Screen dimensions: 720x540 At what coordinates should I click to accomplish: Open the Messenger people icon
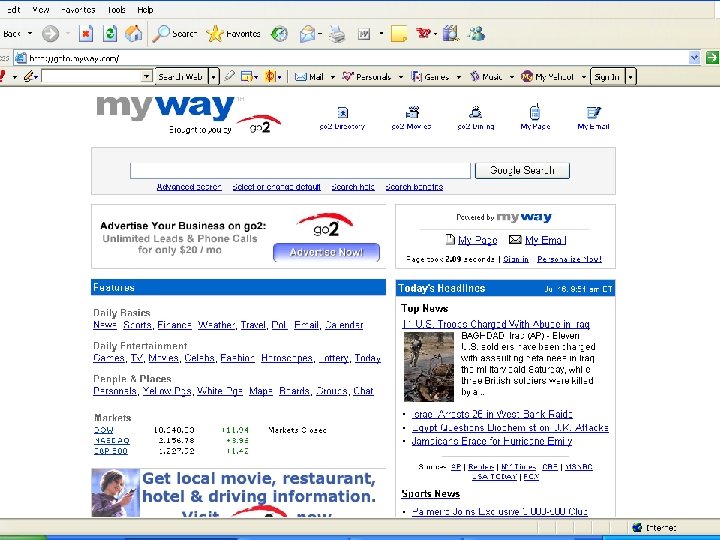click(476, 34)
